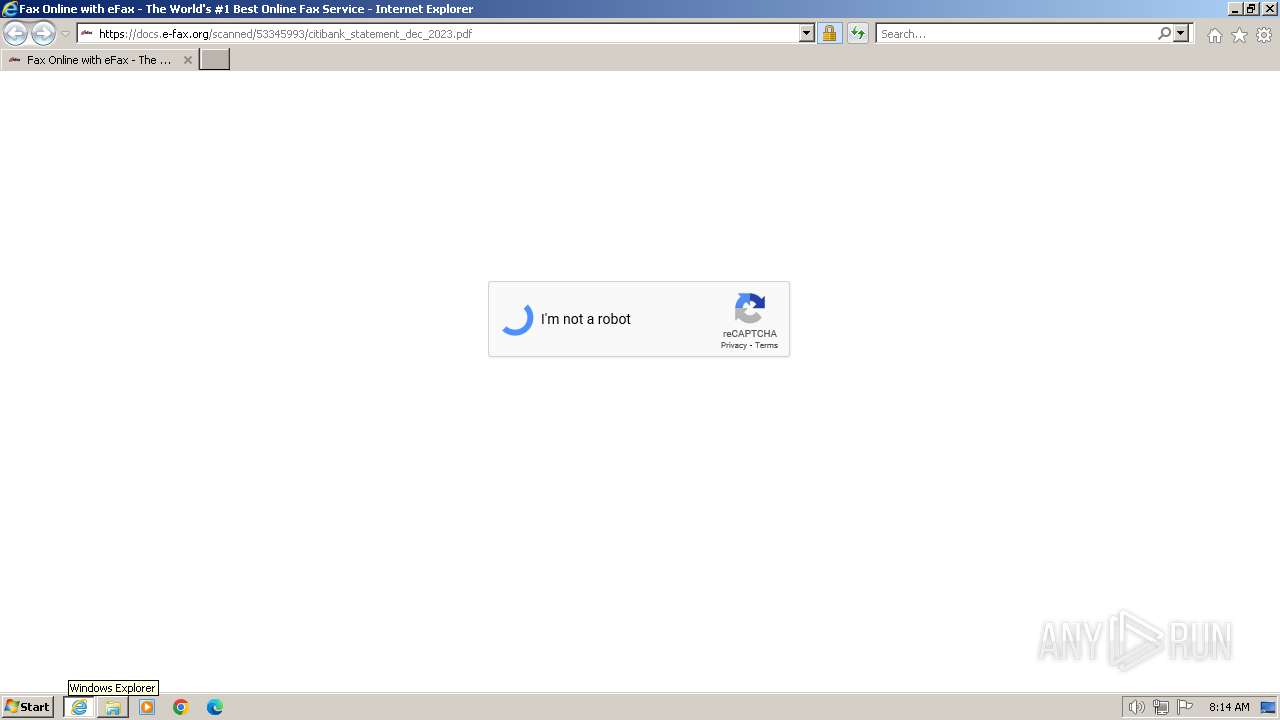Open the reCAPTCHA Privacy link
This screenshot has height=720, width=1280.
click(x=734, y=345)
